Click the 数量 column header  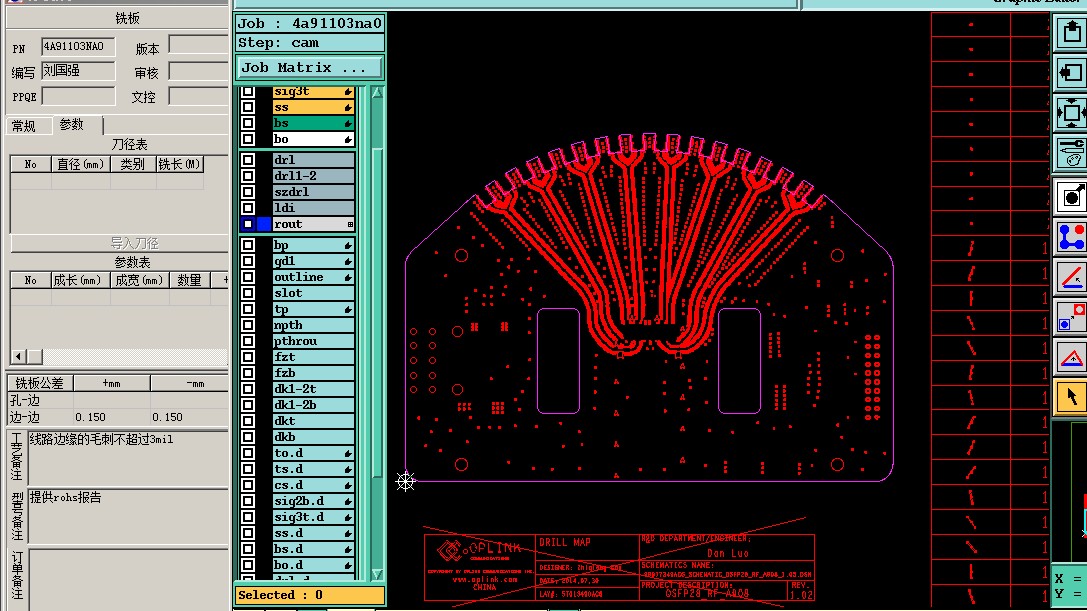(x=189, y=280)
